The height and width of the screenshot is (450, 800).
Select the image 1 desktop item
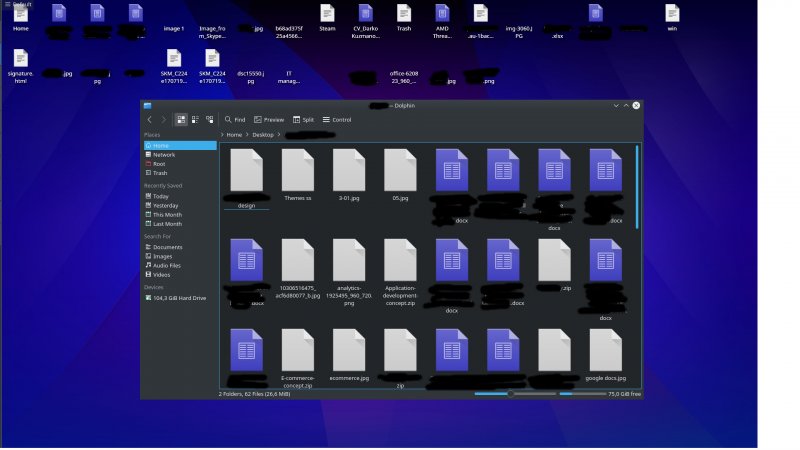click(x=174, y=29)
